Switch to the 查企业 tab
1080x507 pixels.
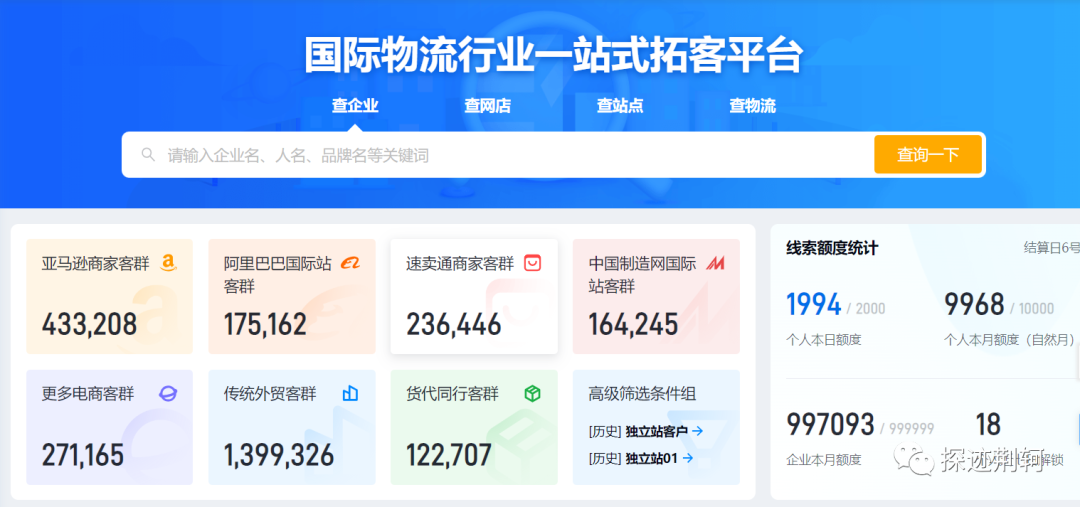coord(355,105)
